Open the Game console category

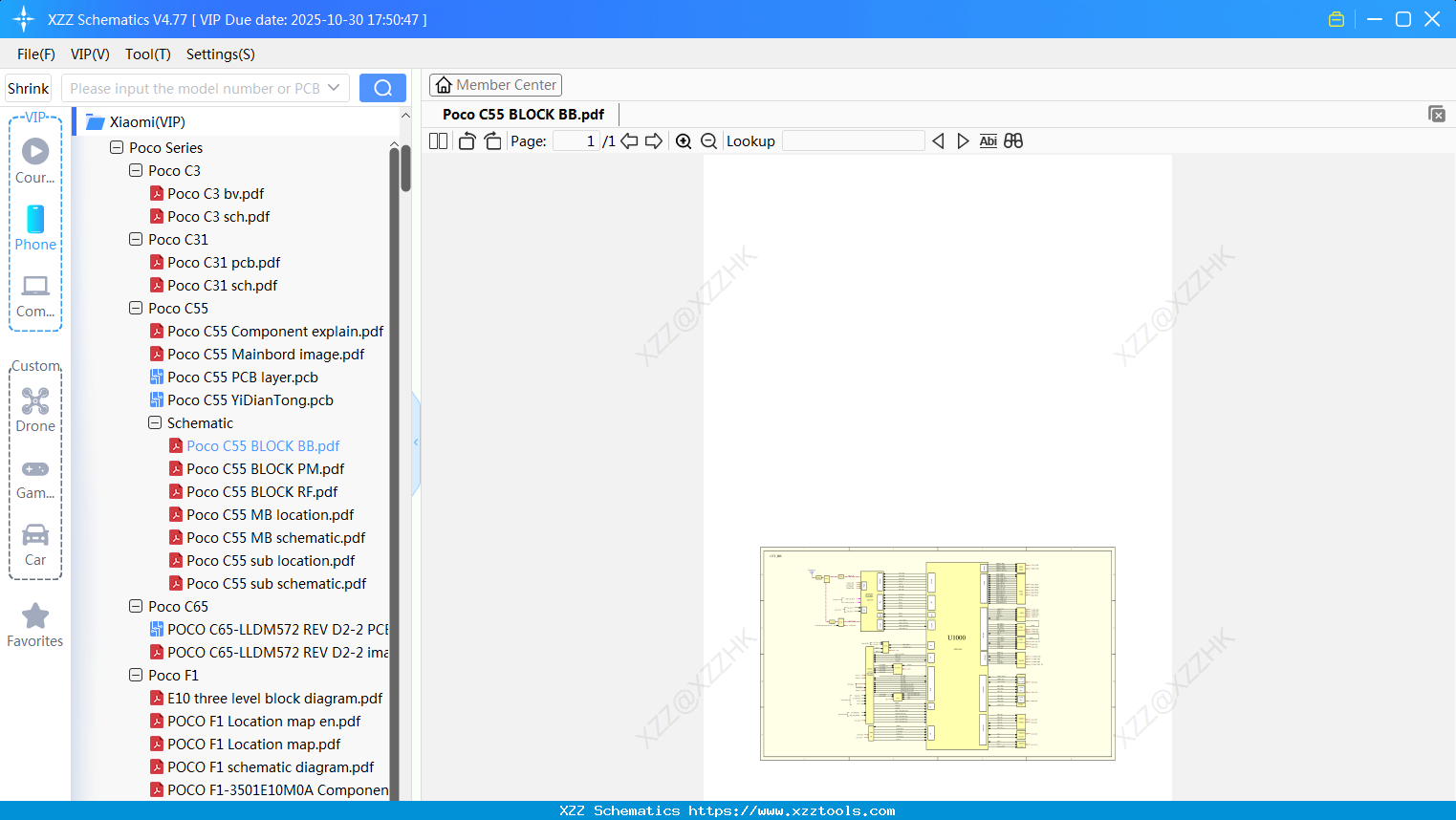pyautogui.click(x=35, y=478)
